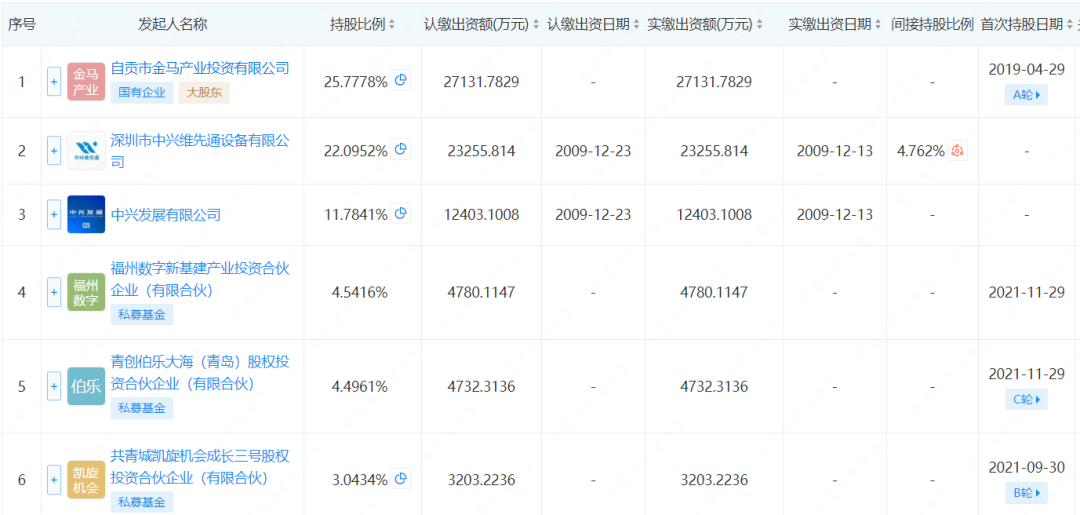Select 2009-12-23 date in row 2
This screenshot has height=515, width=1080.
click(x=593, y=151)
